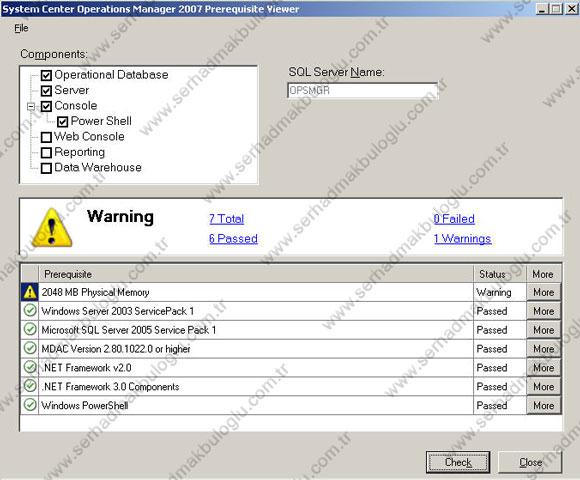Sort by the Prerequisite column header
This screenshot has height=480, width=580.
256,274
